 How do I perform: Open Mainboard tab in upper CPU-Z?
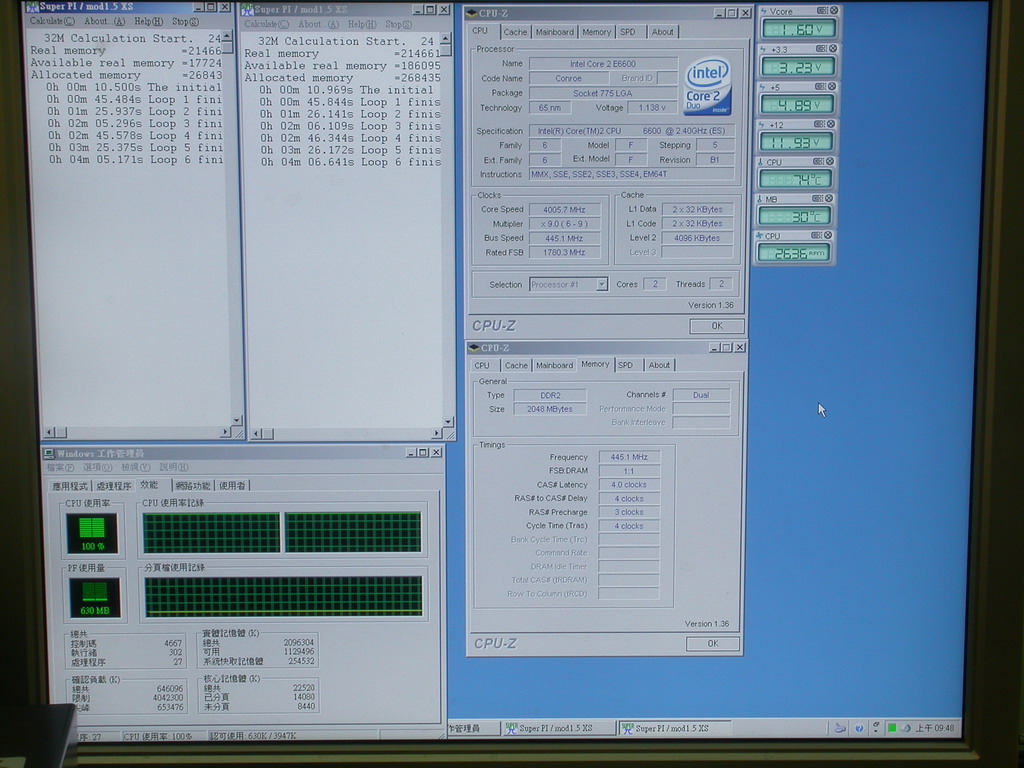[x=554, y=32]
